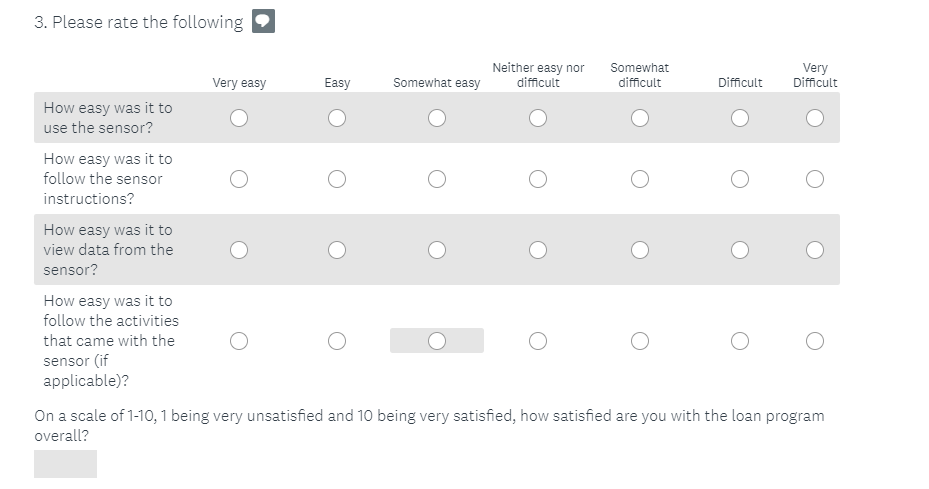Select Somewhat difficult for following sensor instructions
Image resolution: width=929 pixels, height=489 pixels.
coord(639,179)
